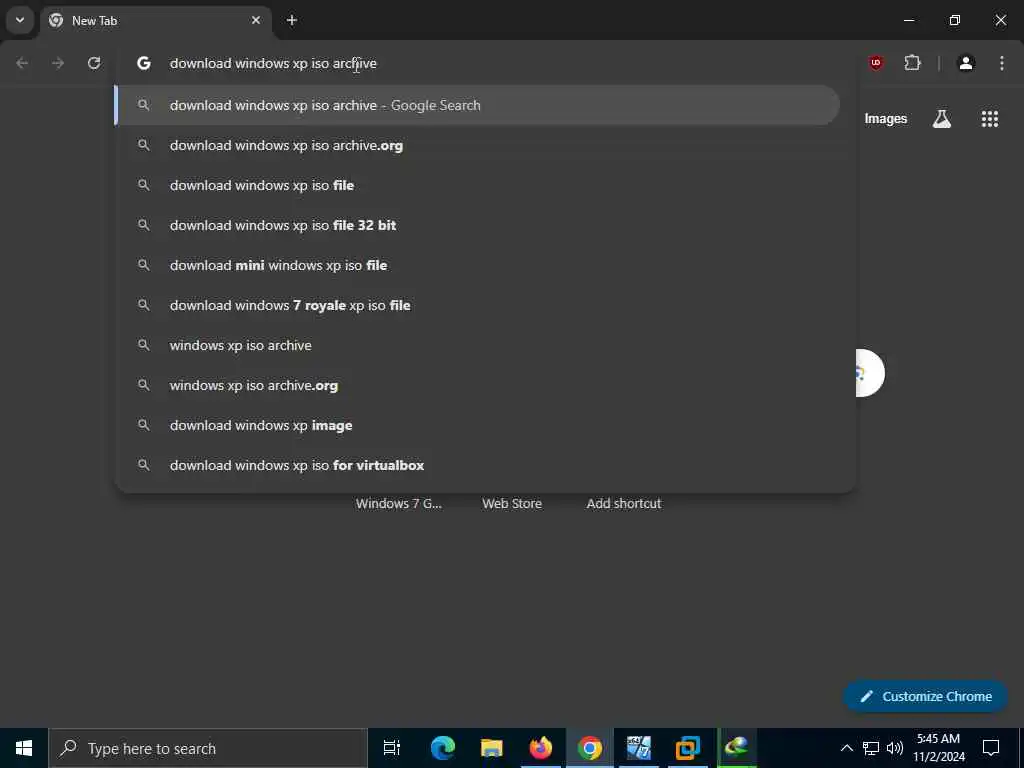Open the notification center icon

pos(991,748)
